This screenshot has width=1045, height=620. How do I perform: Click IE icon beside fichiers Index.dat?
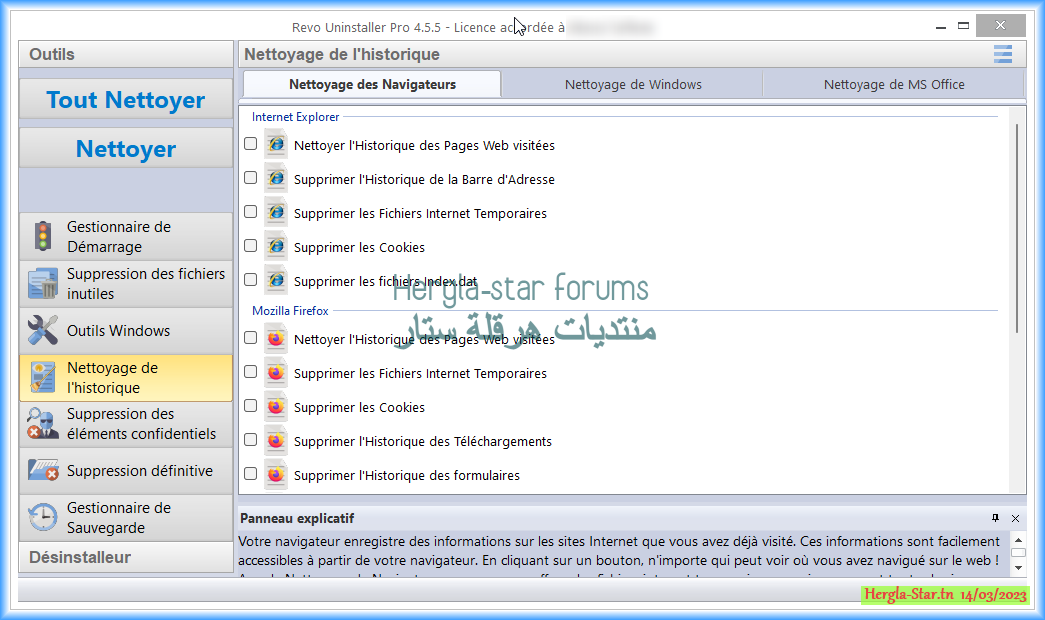276,281
